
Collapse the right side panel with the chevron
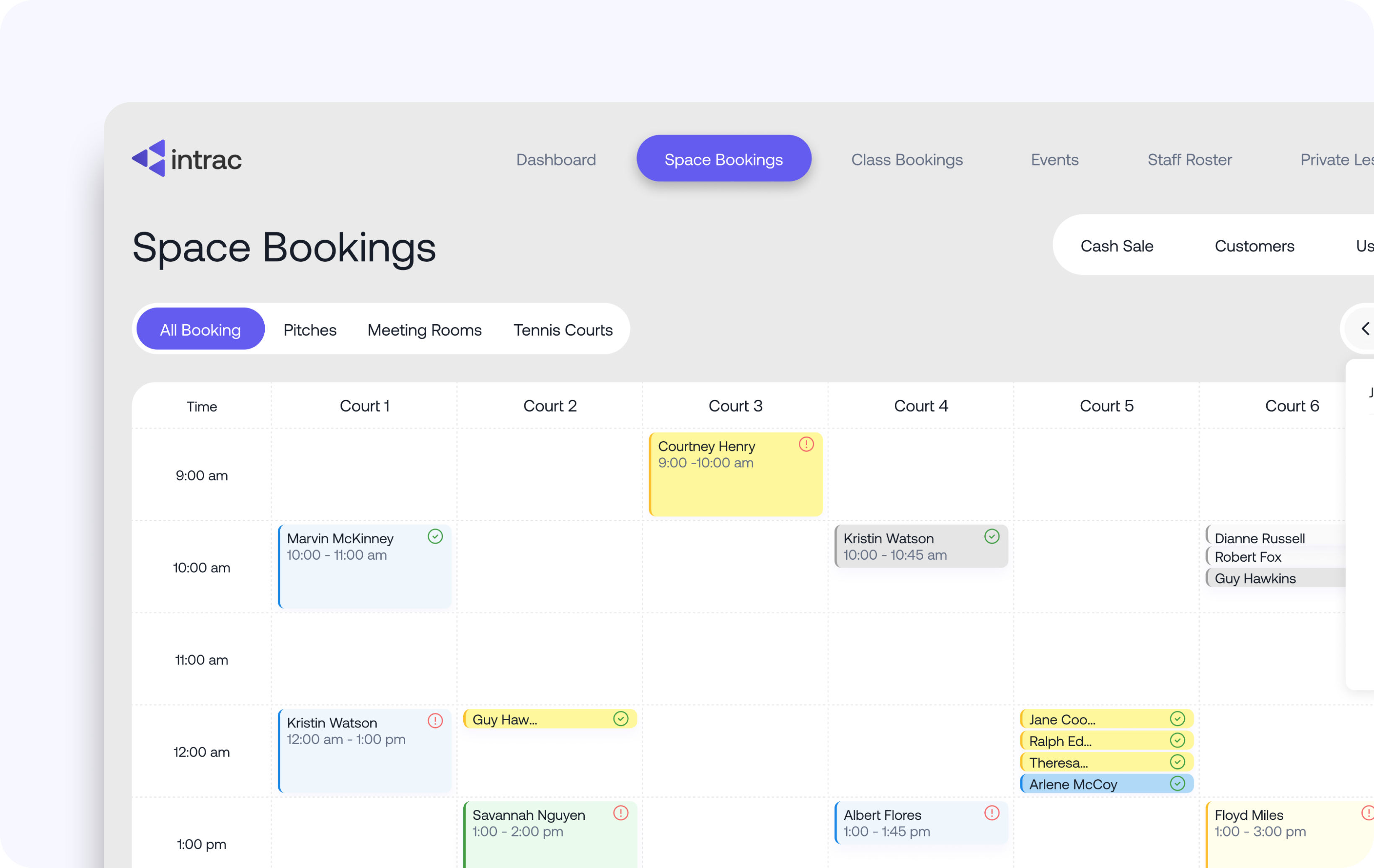point(1366,329)
